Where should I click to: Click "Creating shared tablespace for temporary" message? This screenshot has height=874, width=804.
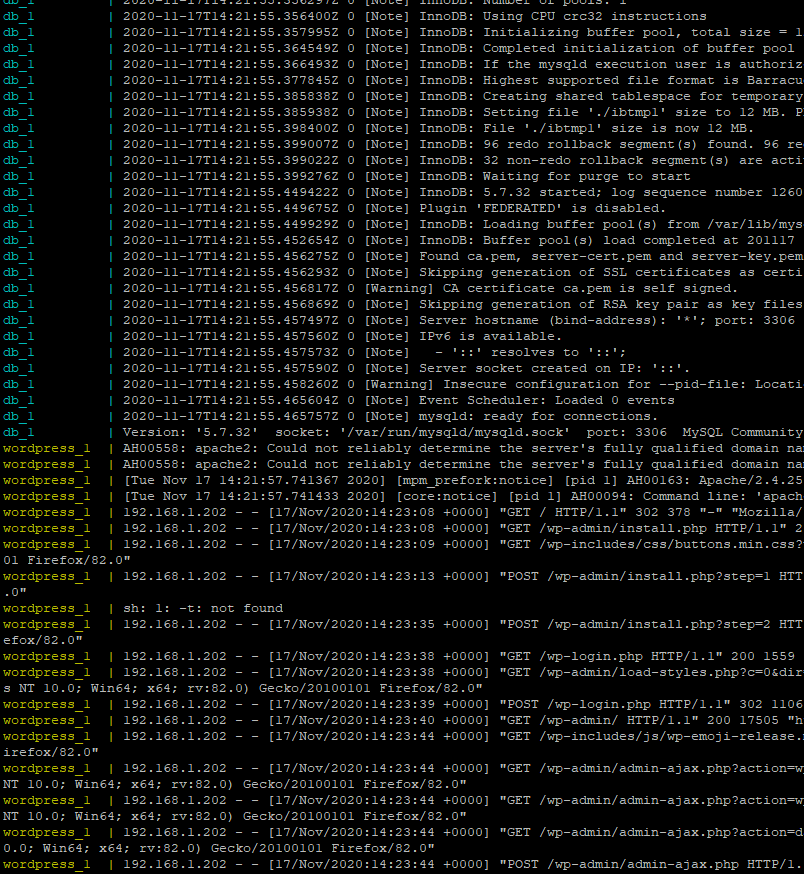tap(642, 96)
